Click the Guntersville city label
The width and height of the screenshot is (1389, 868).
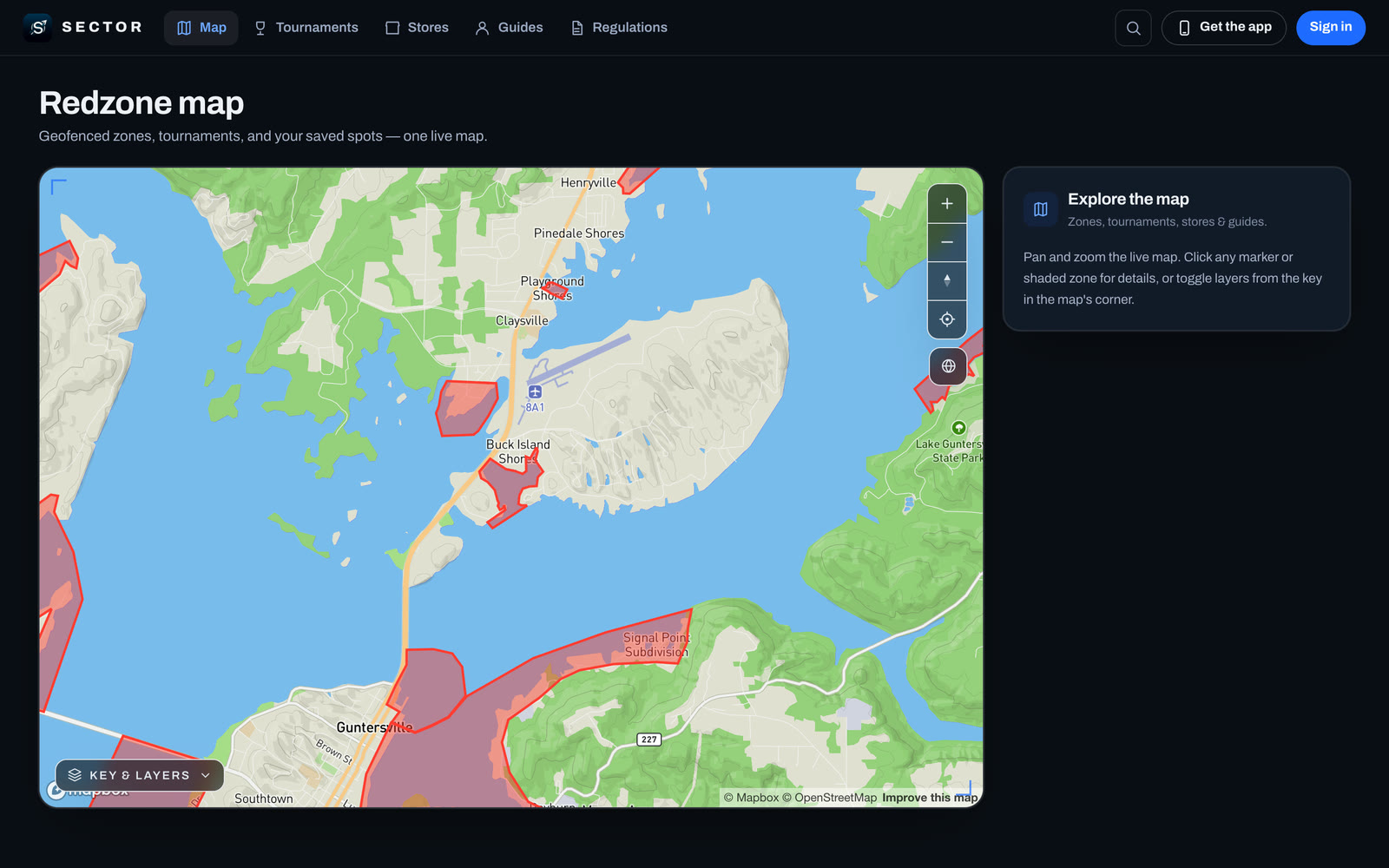374,727
